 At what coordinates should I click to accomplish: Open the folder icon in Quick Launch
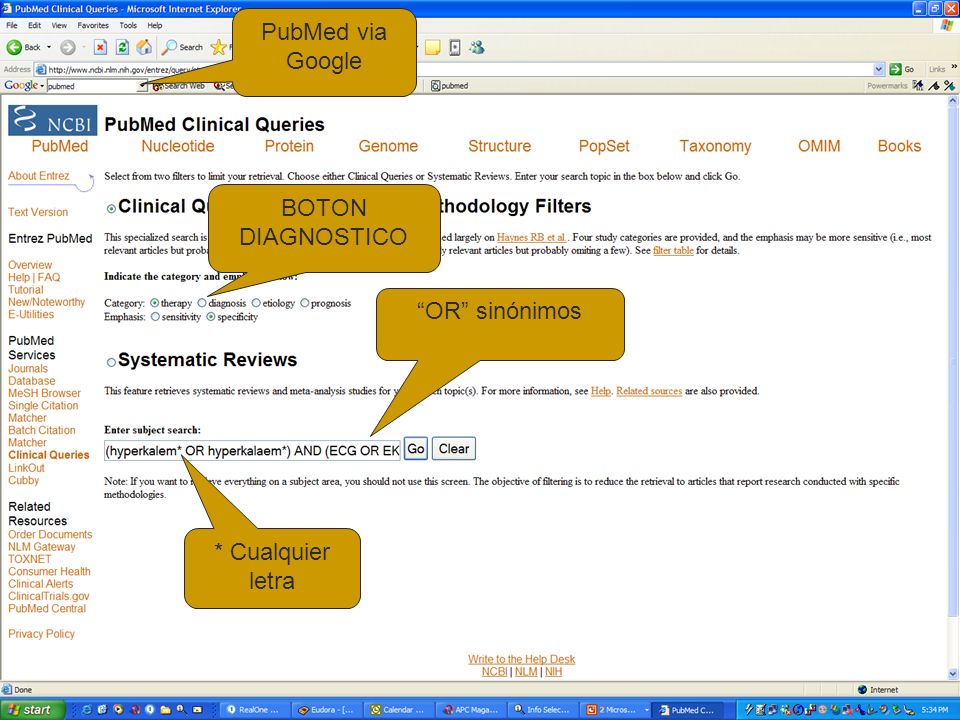165,710
